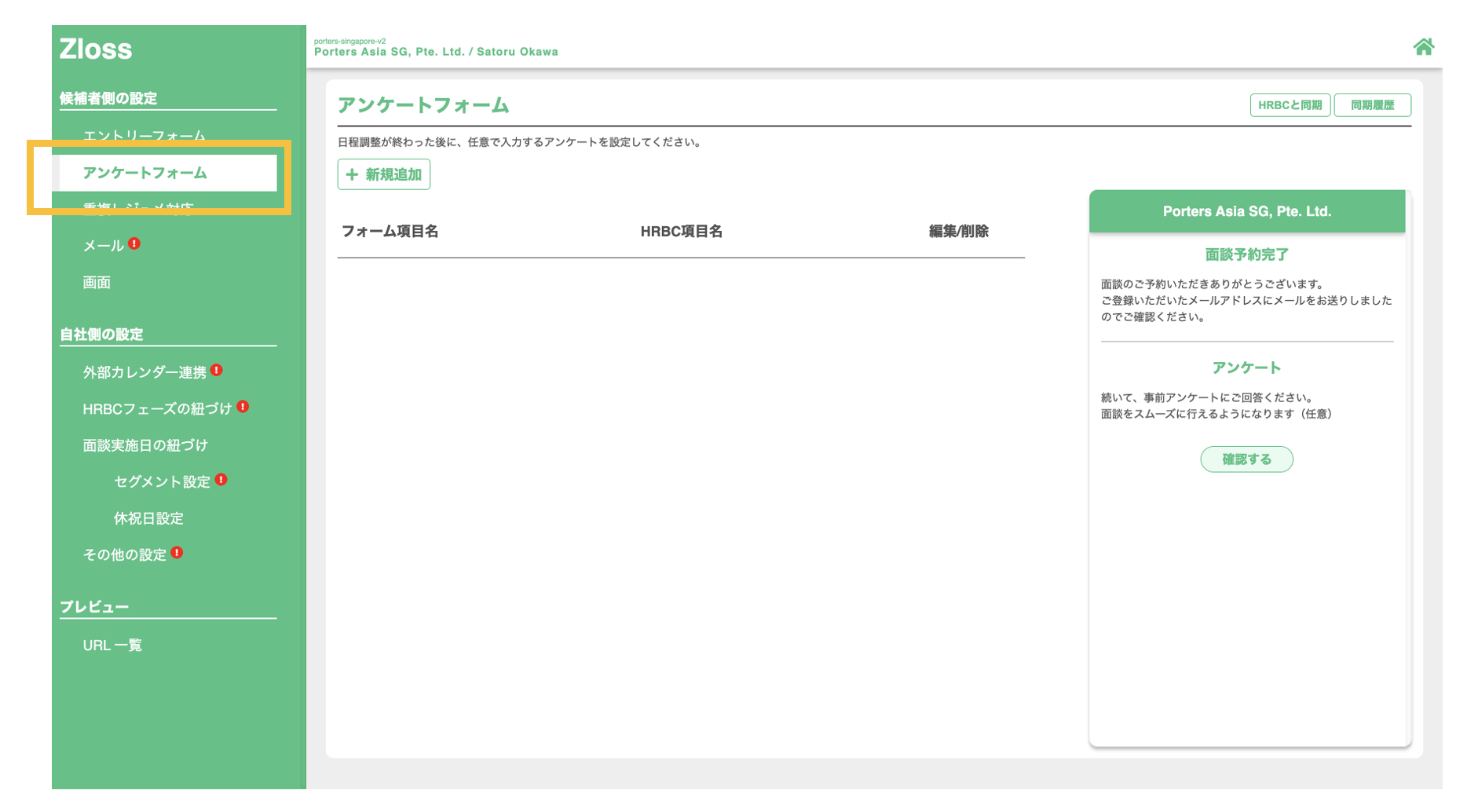The image size is (1467, 812).
Task: Click the red alert icon beside メール
Action: point(134,243)
